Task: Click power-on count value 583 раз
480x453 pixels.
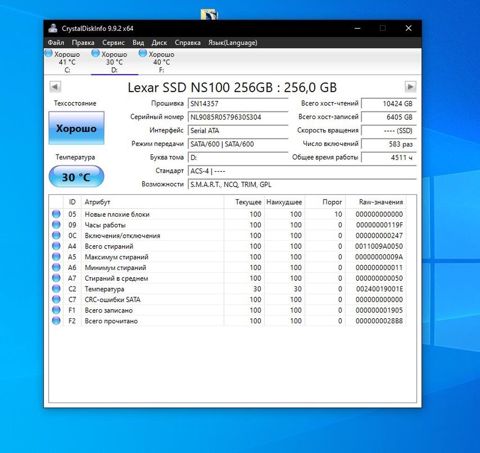Action: (x=389, y=144)
